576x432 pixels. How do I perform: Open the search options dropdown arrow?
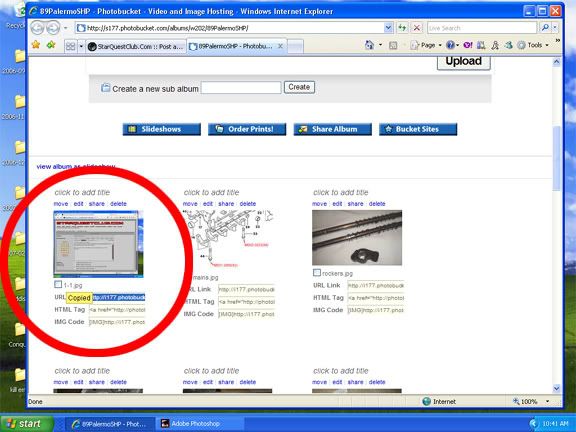[555, 28]
